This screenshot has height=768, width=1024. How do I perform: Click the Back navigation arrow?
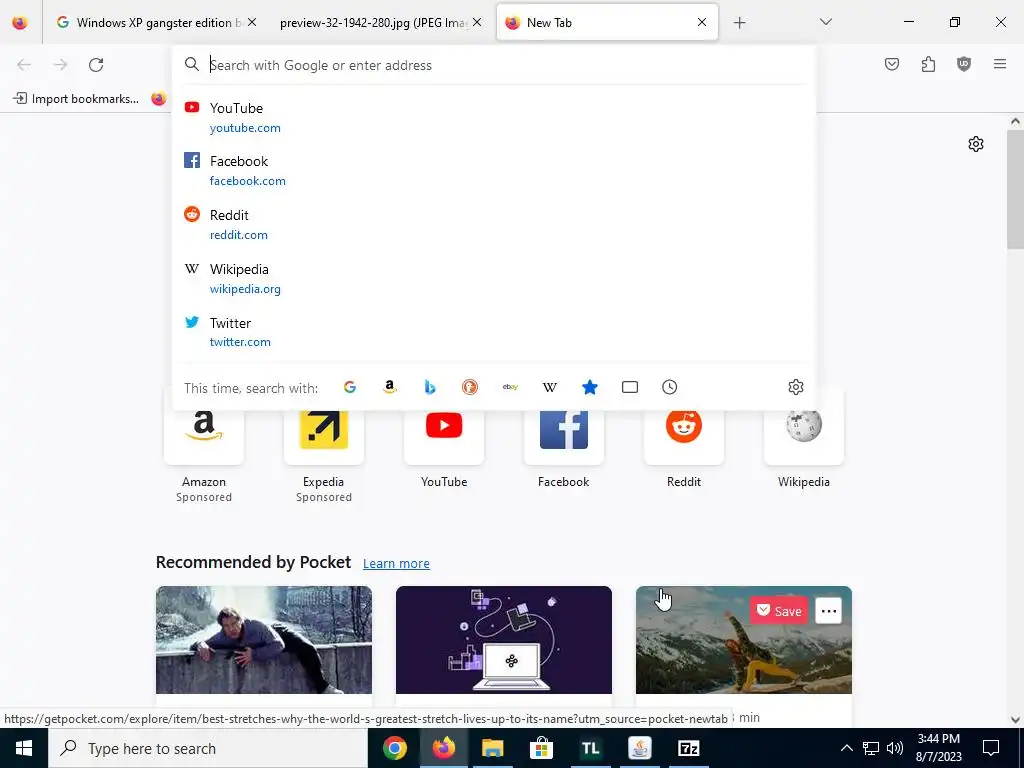(x=24, y=65)
